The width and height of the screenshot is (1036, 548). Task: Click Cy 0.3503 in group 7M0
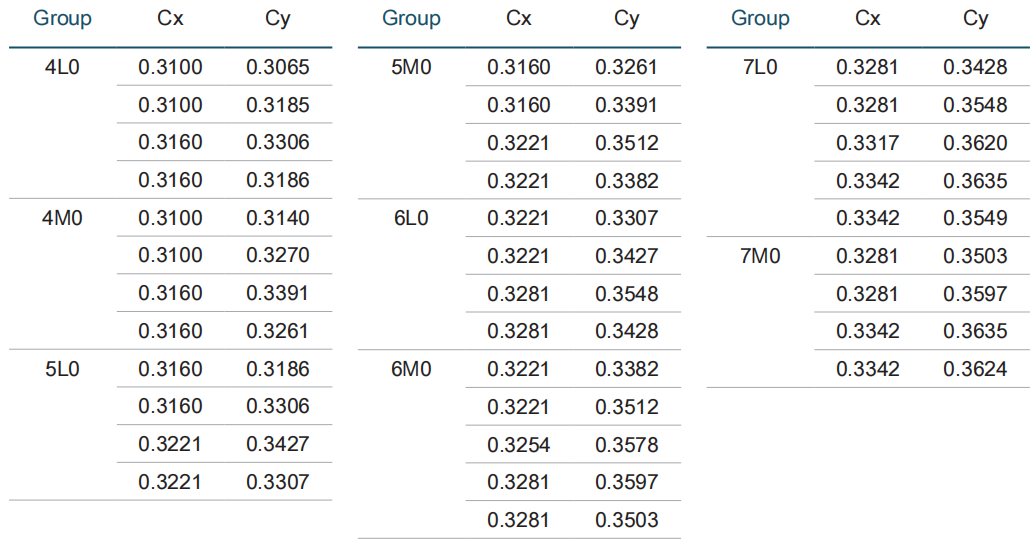[975, 256]
